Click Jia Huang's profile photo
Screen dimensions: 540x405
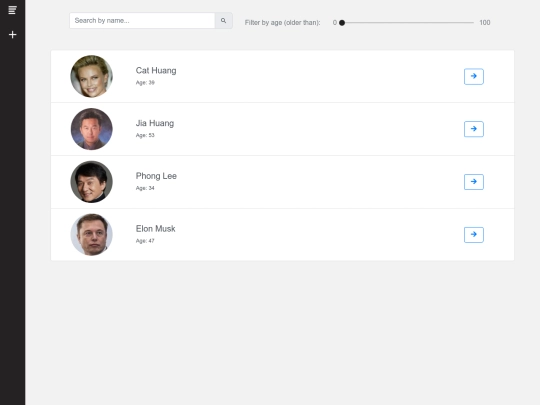click(x=92, y=129)
